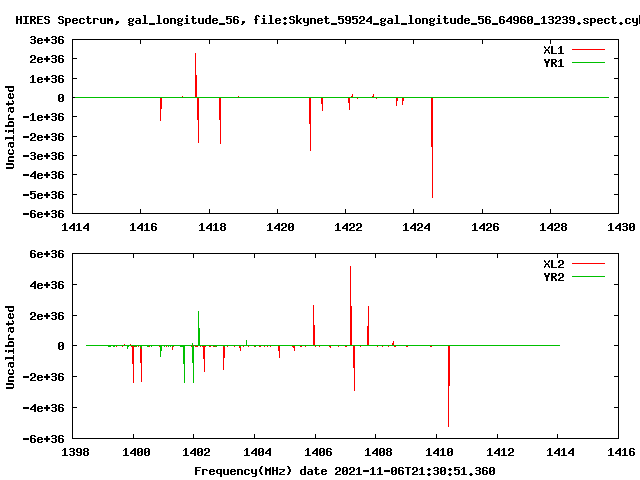
Task: Click the tallest positive red spike near 1417.6 MHz
Action: 196,75
